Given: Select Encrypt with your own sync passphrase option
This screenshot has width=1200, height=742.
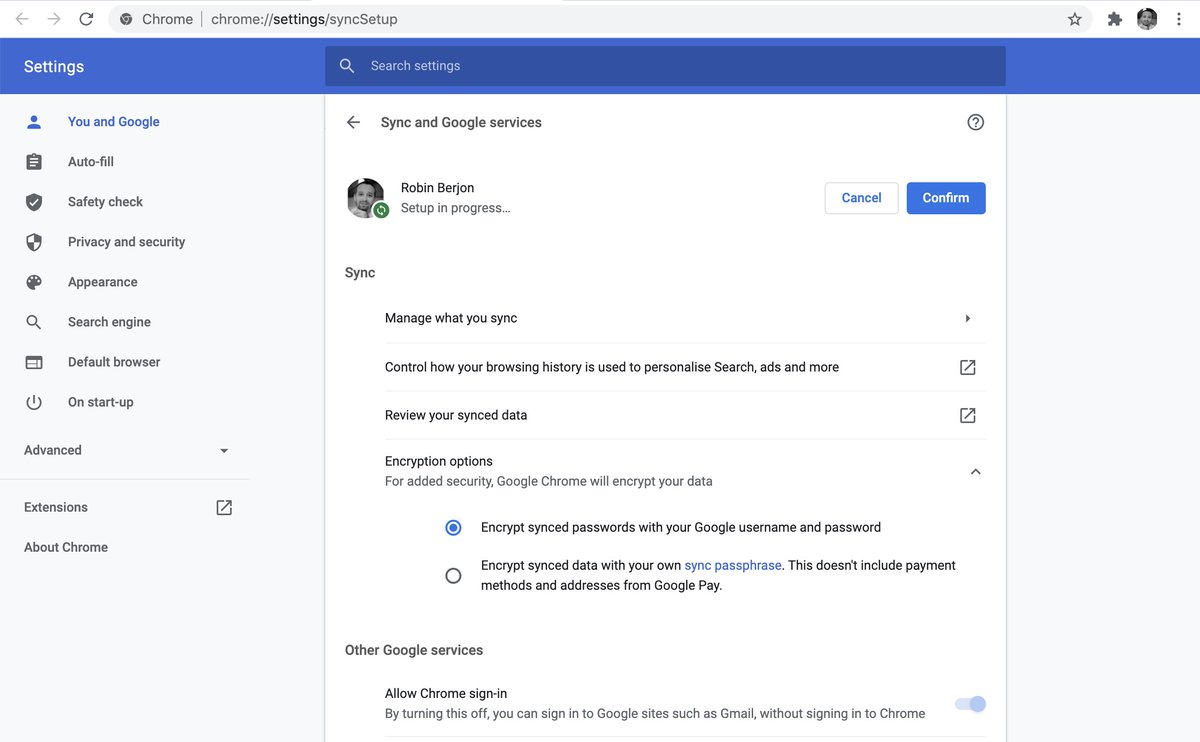Looking at the screenshot, I should click(453, 576).
